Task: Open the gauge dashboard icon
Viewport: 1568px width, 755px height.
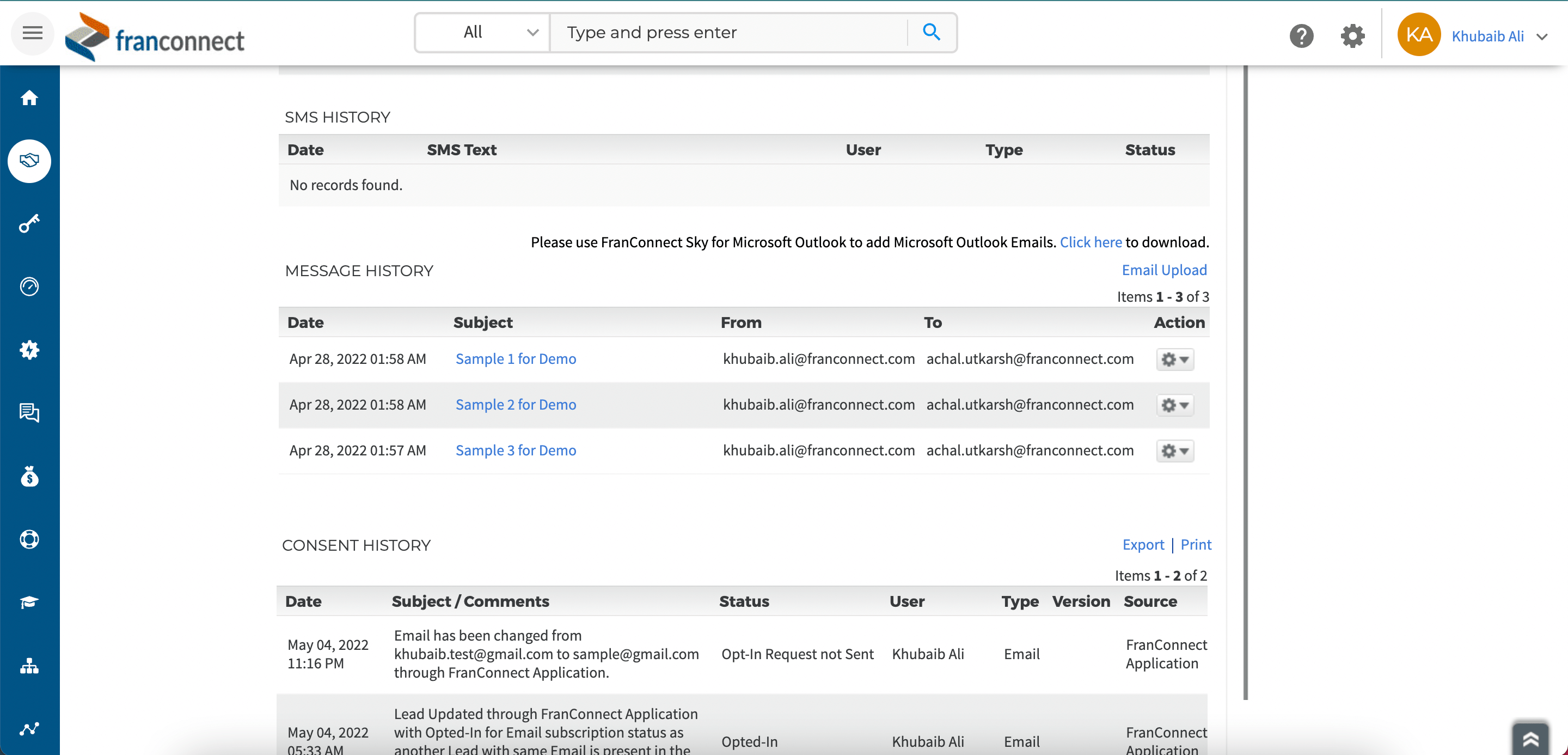Action: point(29,286)
